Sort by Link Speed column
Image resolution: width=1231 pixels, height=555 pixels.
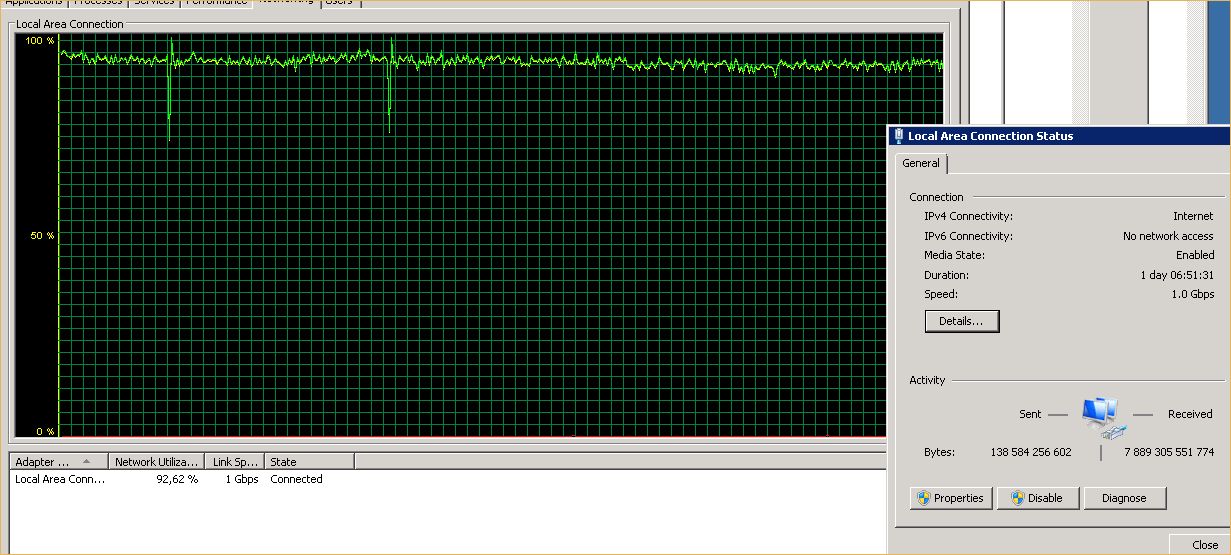coord(235,462)
